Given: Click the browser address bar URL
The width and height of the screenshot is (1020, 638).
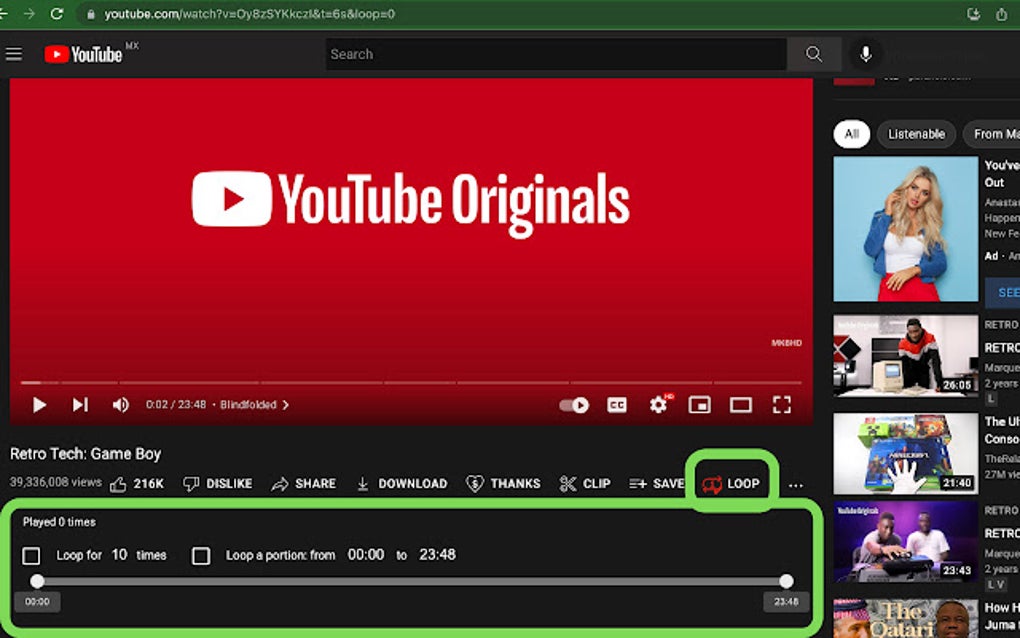Looking at the screenshot, I should click(250, 14).
